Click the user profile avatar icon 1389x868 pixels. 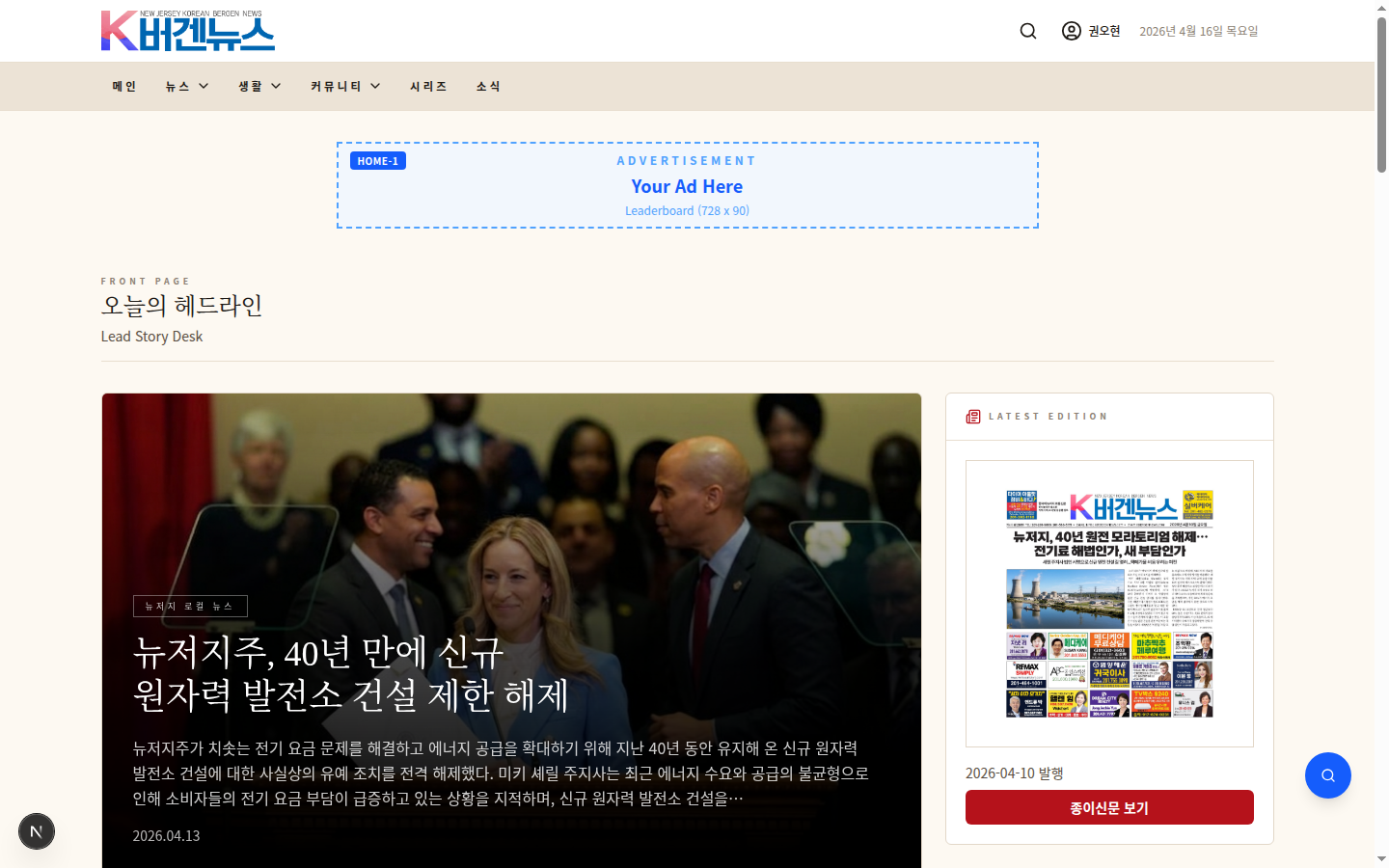[x=1071, y=30]
